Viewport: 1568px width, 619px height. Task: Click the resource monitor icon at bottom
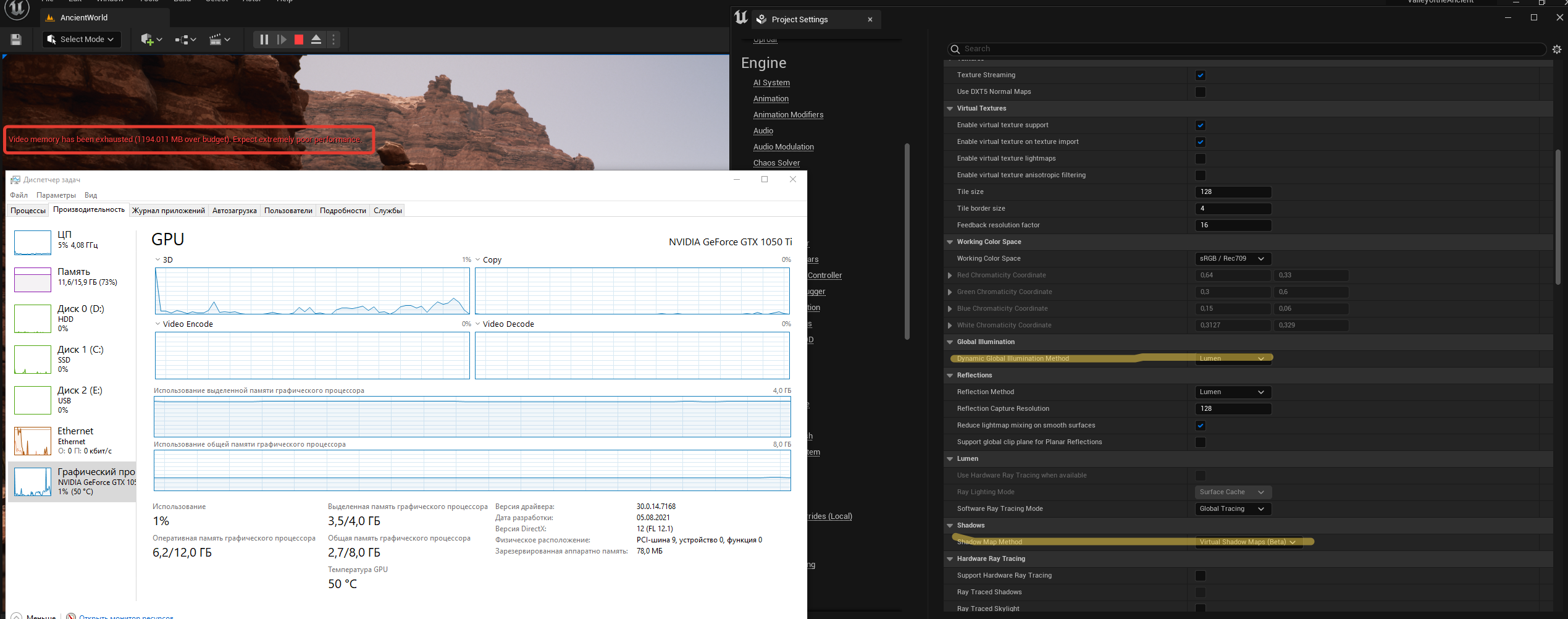(x=71, y=616)
